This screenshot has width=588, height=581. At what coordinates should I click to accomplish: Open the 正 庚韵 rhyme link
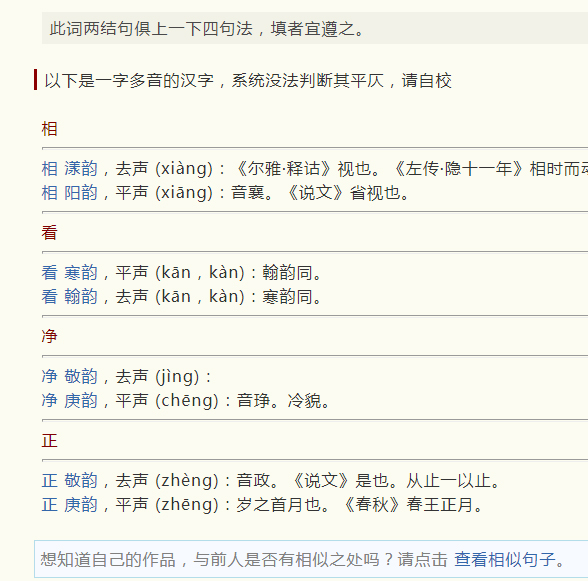click(69, 505)
